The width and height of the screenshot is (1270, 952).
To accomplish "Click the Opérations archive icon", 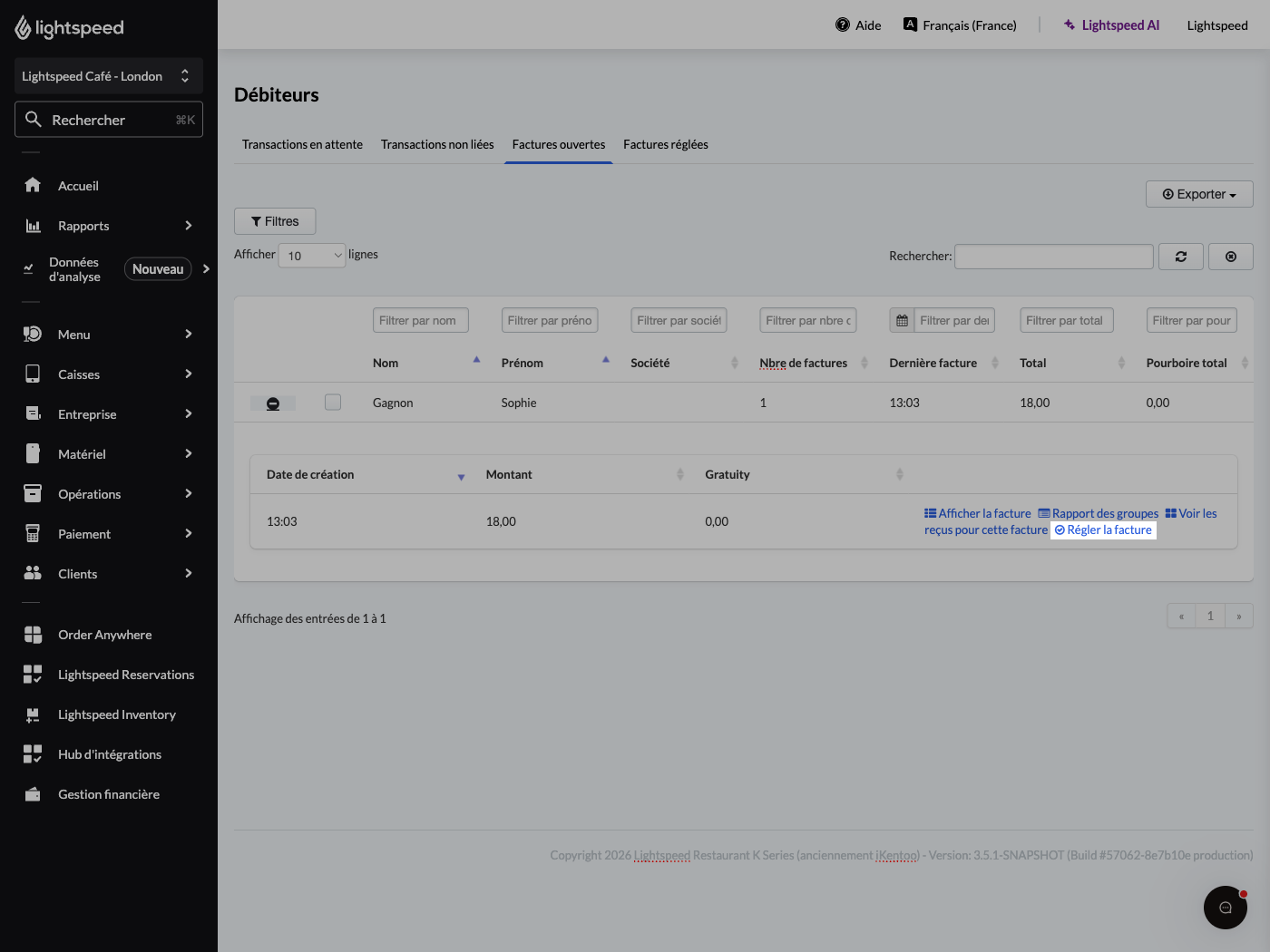I will (33, 493).
